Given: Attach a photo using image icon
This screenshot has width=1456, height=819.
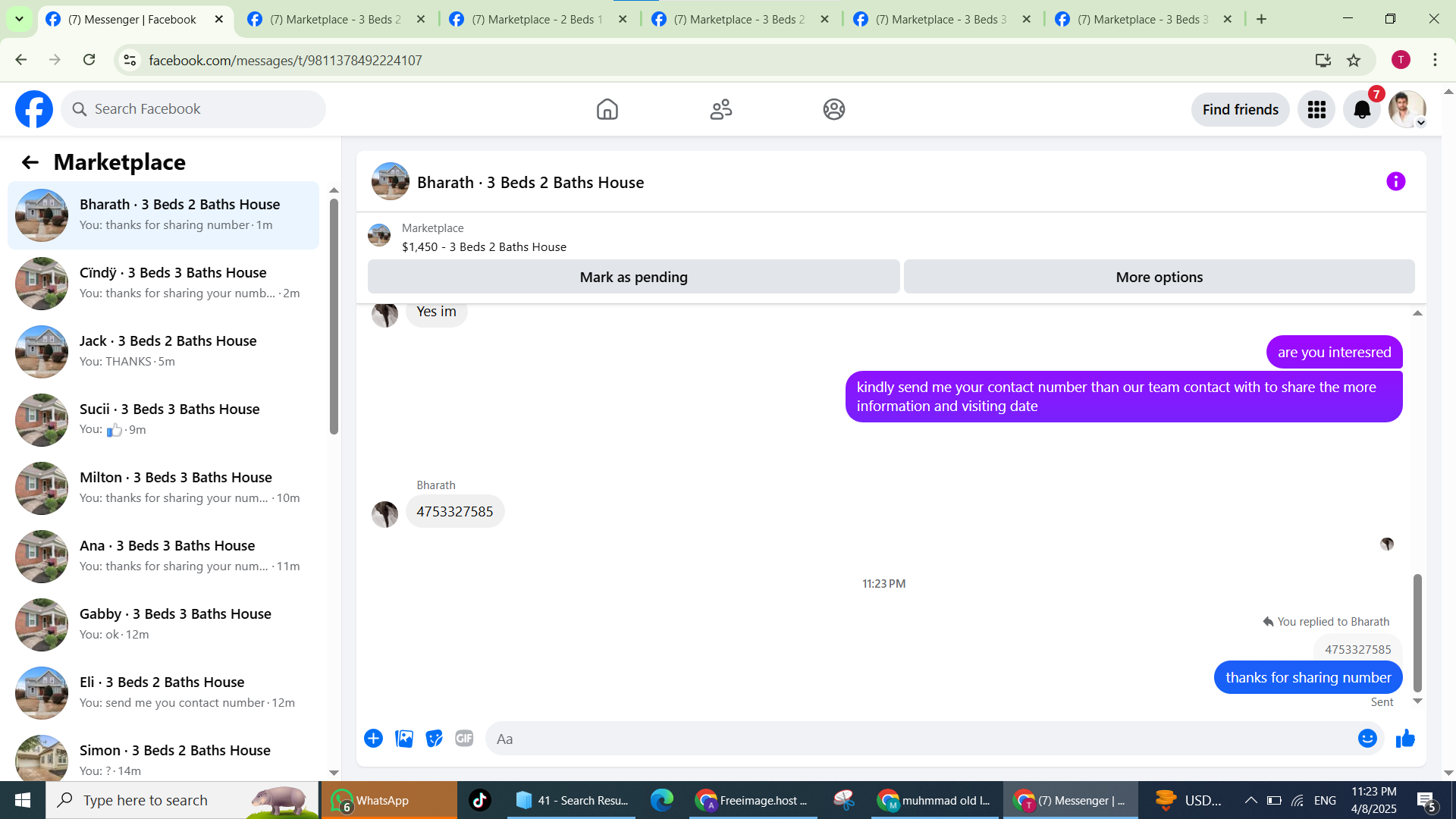Looking at the screenshot, I should click(x=404, y=739).
